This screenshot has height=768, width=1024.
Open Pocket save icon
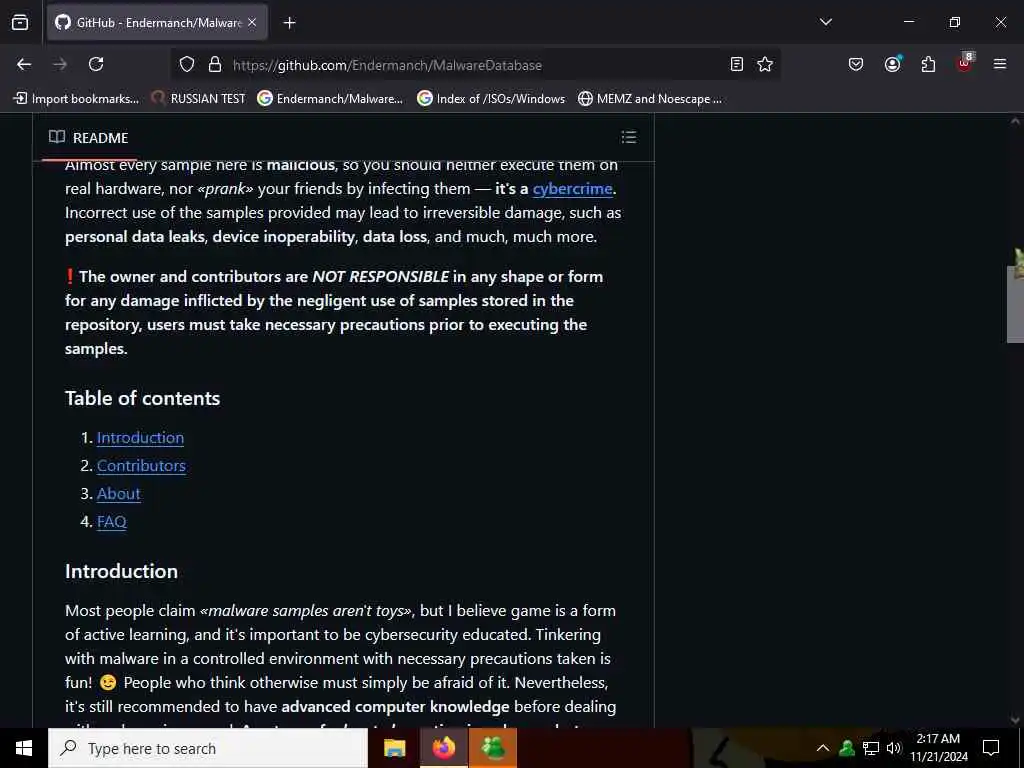click(856, 64)
